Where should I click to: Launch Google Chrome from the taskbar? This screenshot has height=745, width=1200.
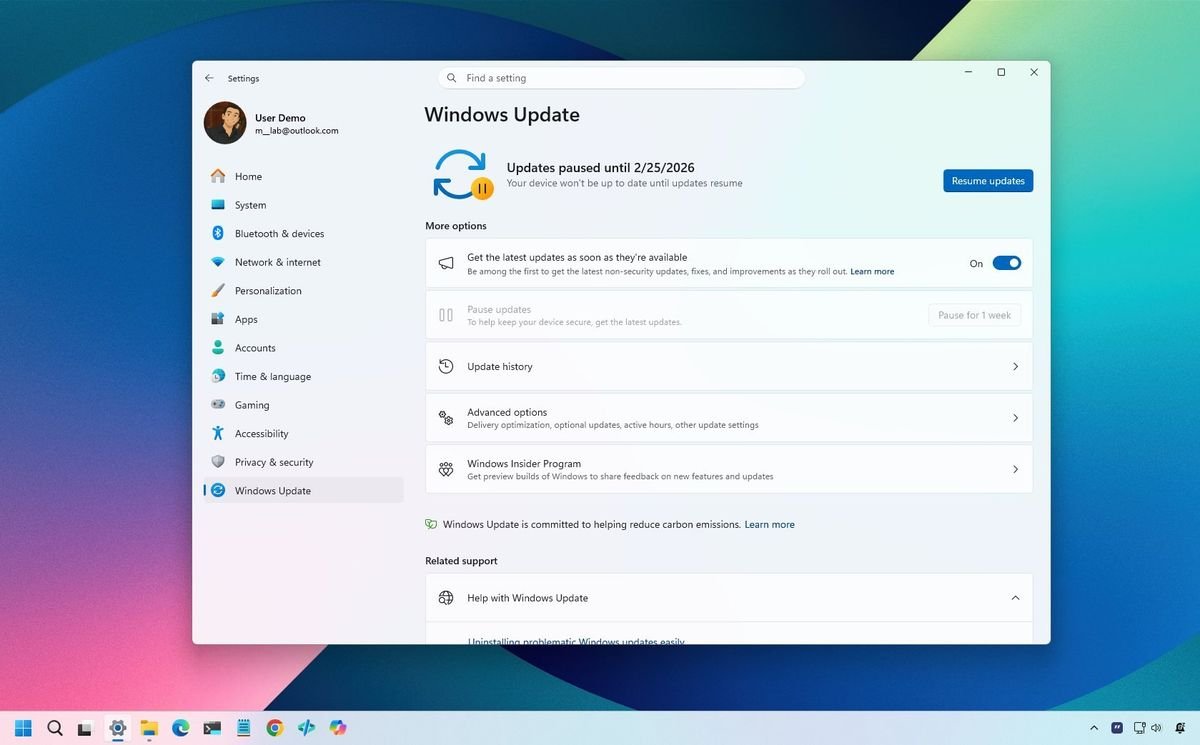(274, 728)
